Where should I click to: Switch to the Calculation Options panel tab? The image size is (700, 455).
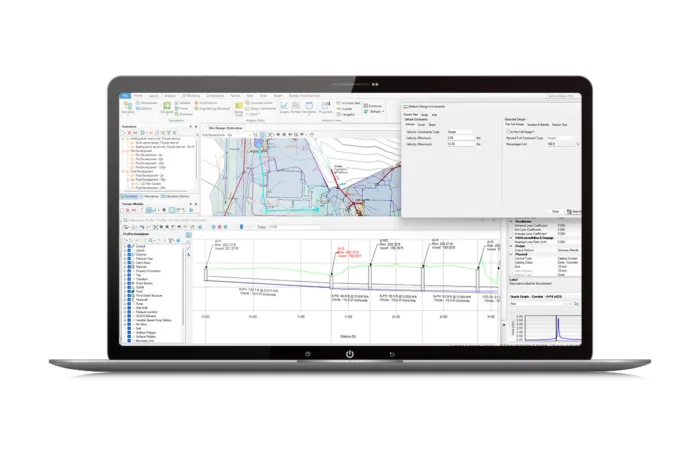click(174, 196)
